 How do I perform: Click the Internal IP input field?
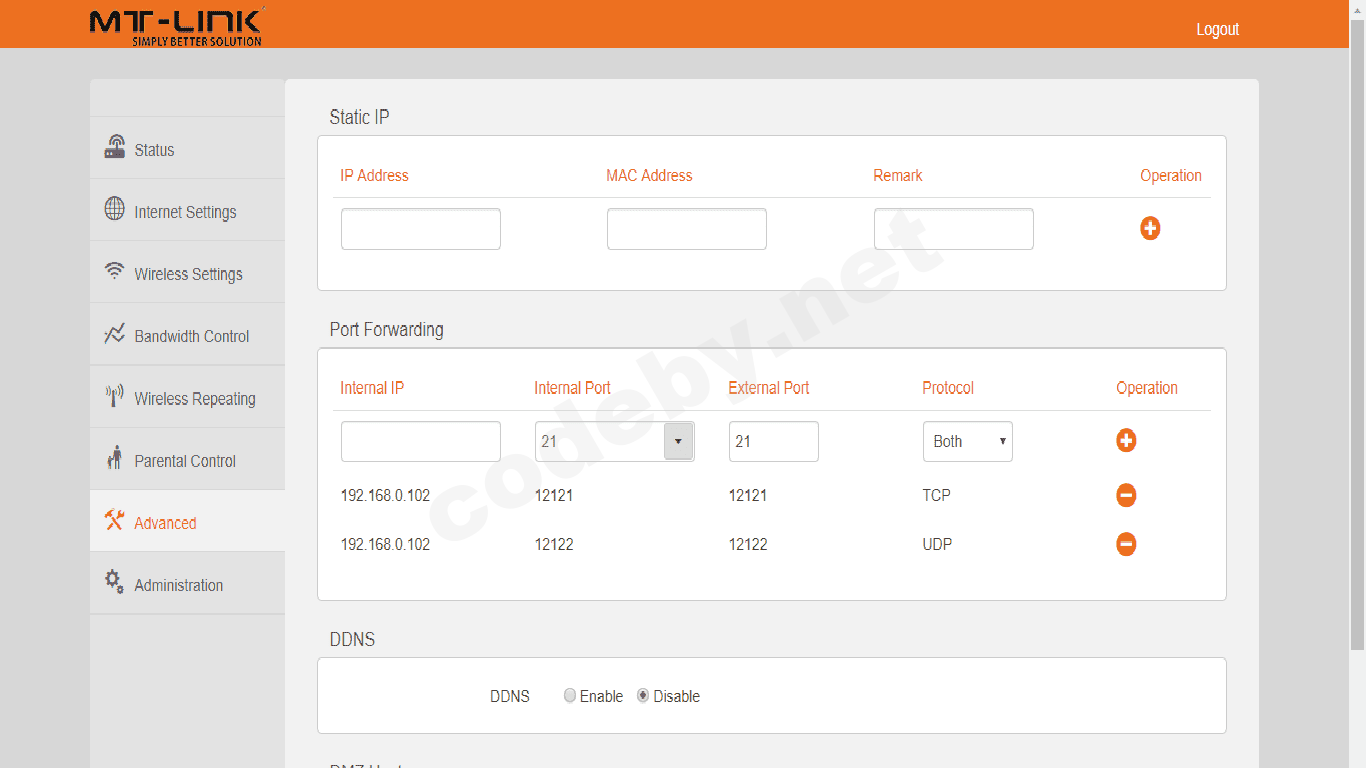pyautogui.click(x=421, y=441)
